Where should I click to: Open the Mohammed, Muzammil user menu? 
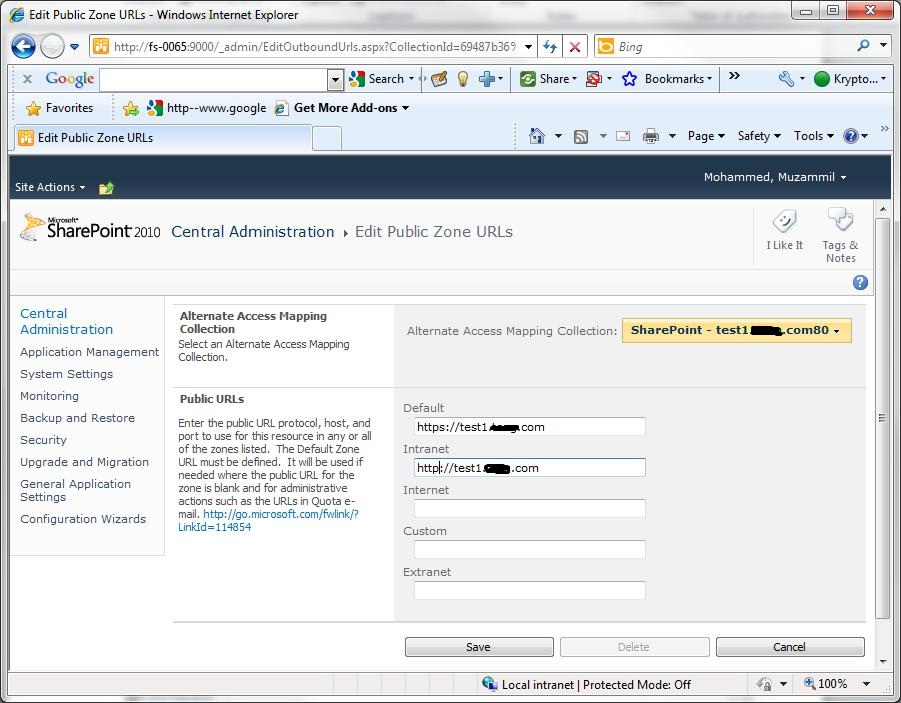pos(775,177)
